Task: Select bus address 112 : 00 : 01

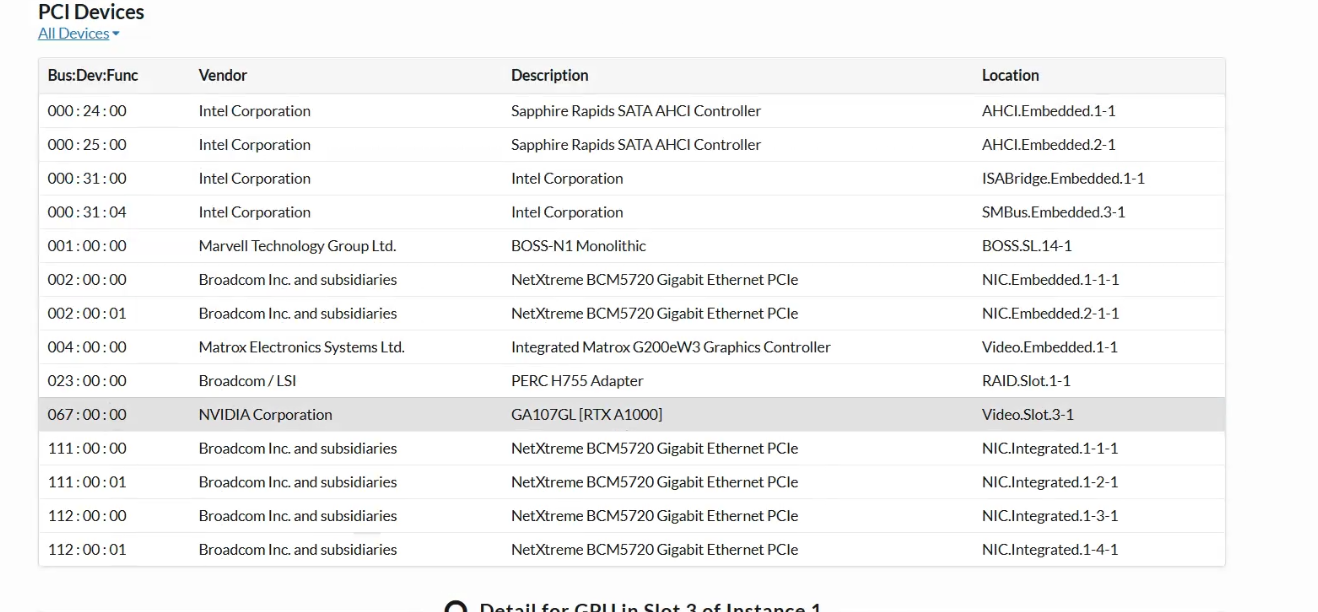Action: coord(87,550)
